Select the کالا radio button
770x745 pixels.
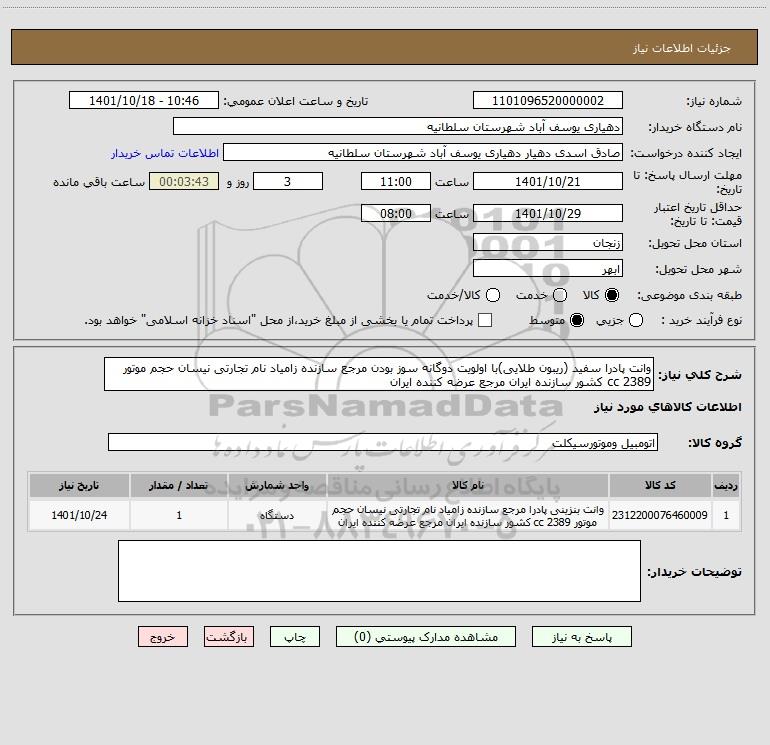click(x=612, y=295)
